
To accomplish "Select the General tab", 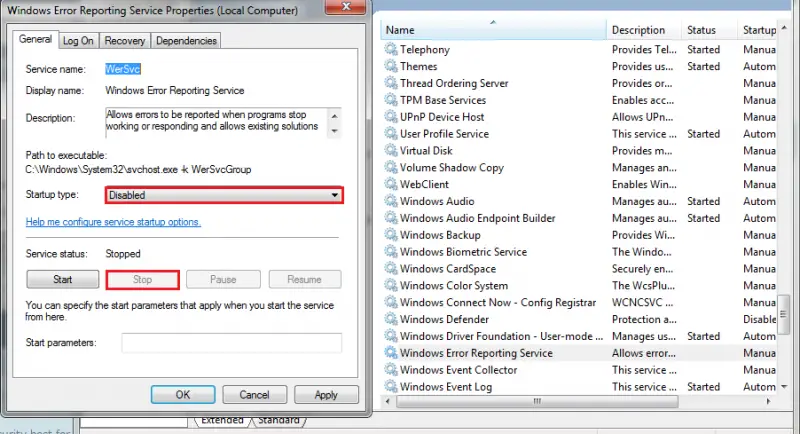I will click(x=35, y=39).
